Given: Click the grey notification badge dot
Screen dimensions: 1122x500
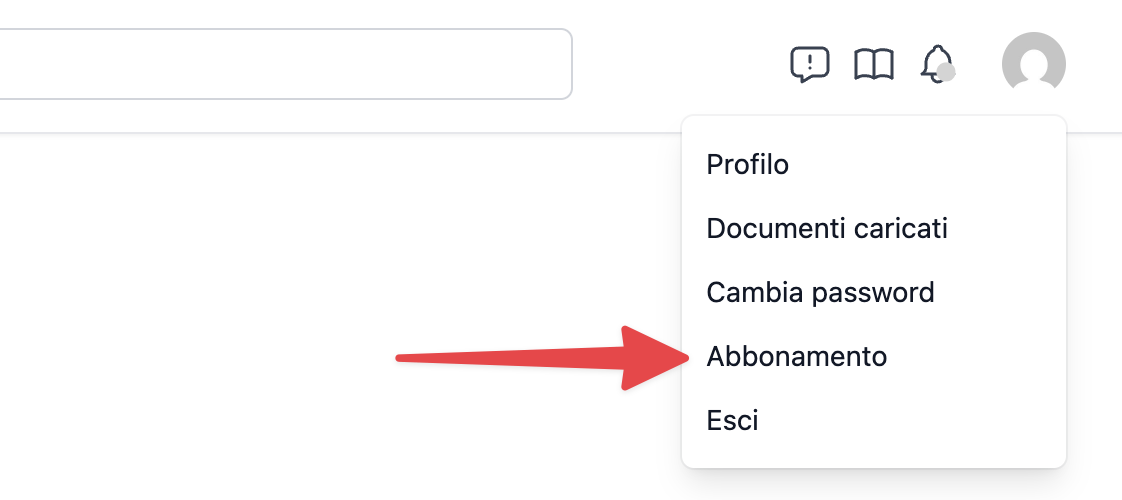Looking at the screenshot, I should tap(946, 73).
